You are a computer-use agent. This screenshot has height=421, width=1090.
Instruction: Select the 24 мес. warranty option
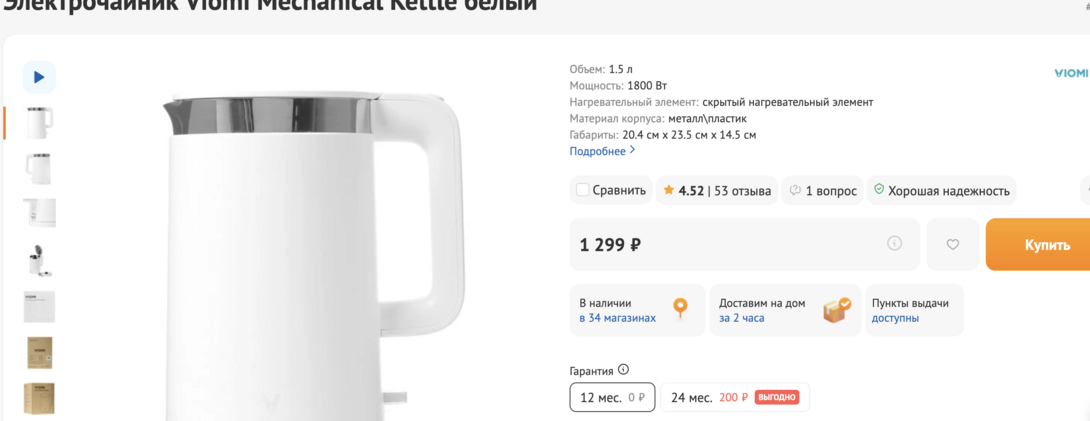tap(735, 398)
